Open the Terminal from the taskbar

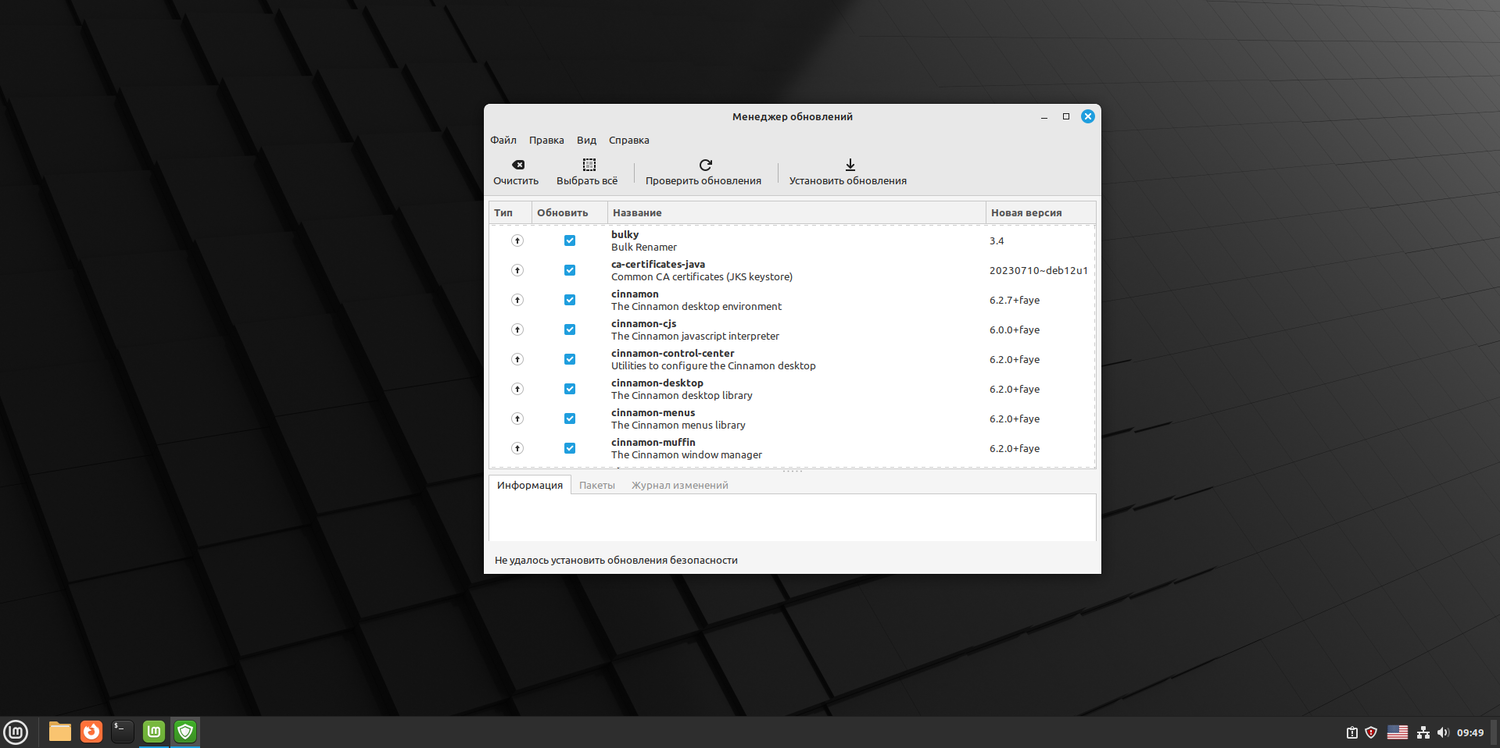point(122,732)
